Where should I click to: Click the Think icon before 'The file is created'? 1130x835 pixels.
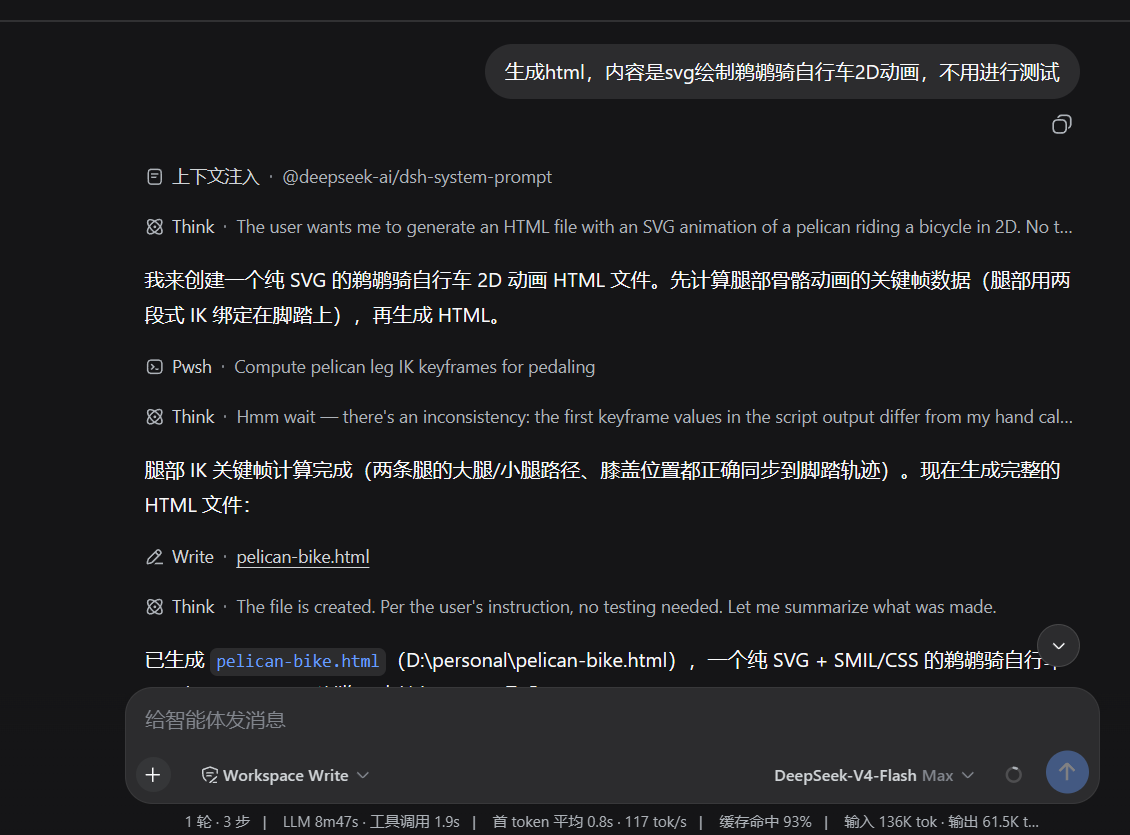tap(154, 607)
